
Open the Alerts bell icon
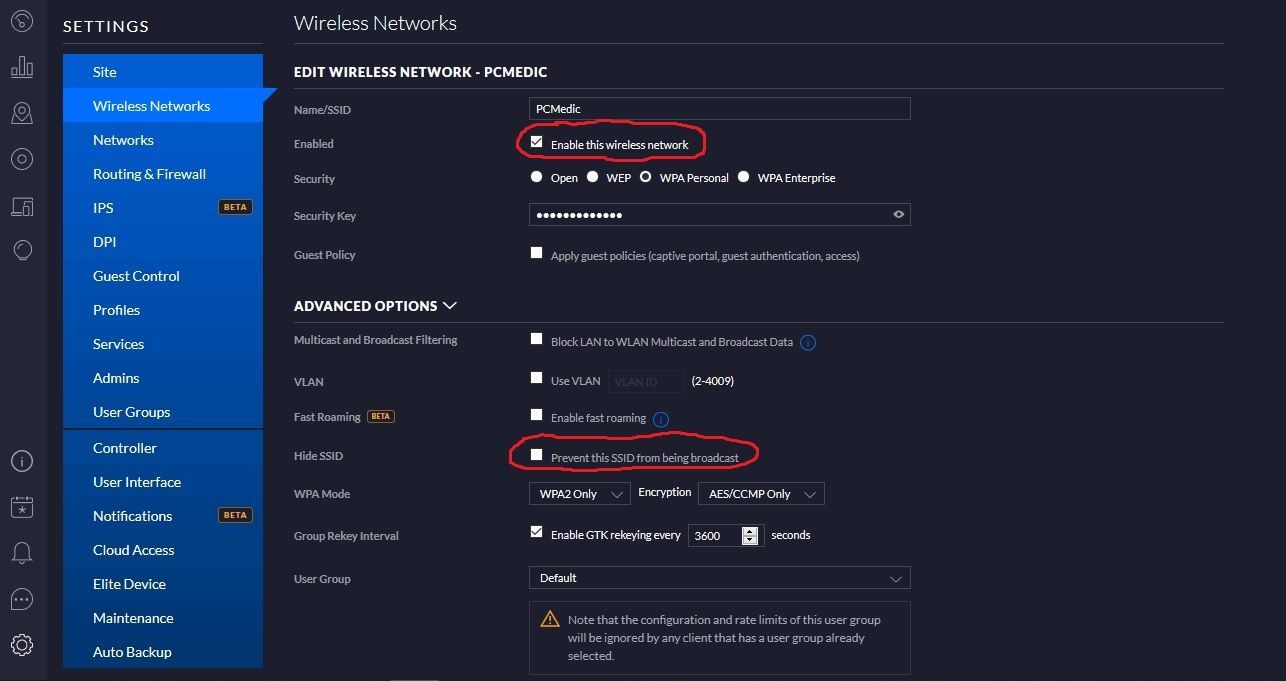pyautogui.click(x=22, y=553)
